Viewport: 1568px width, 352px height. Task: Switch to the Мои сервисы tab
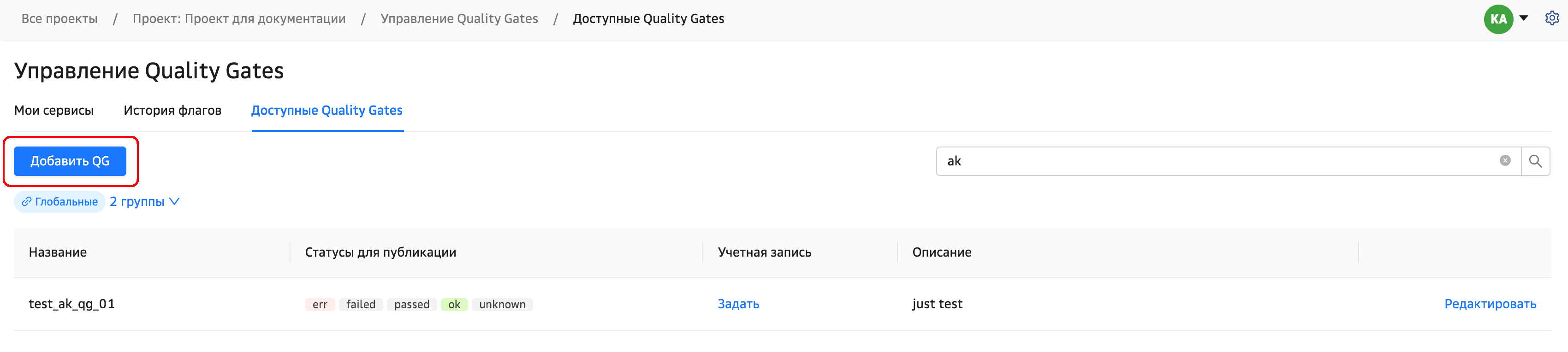tap(53, 111)
